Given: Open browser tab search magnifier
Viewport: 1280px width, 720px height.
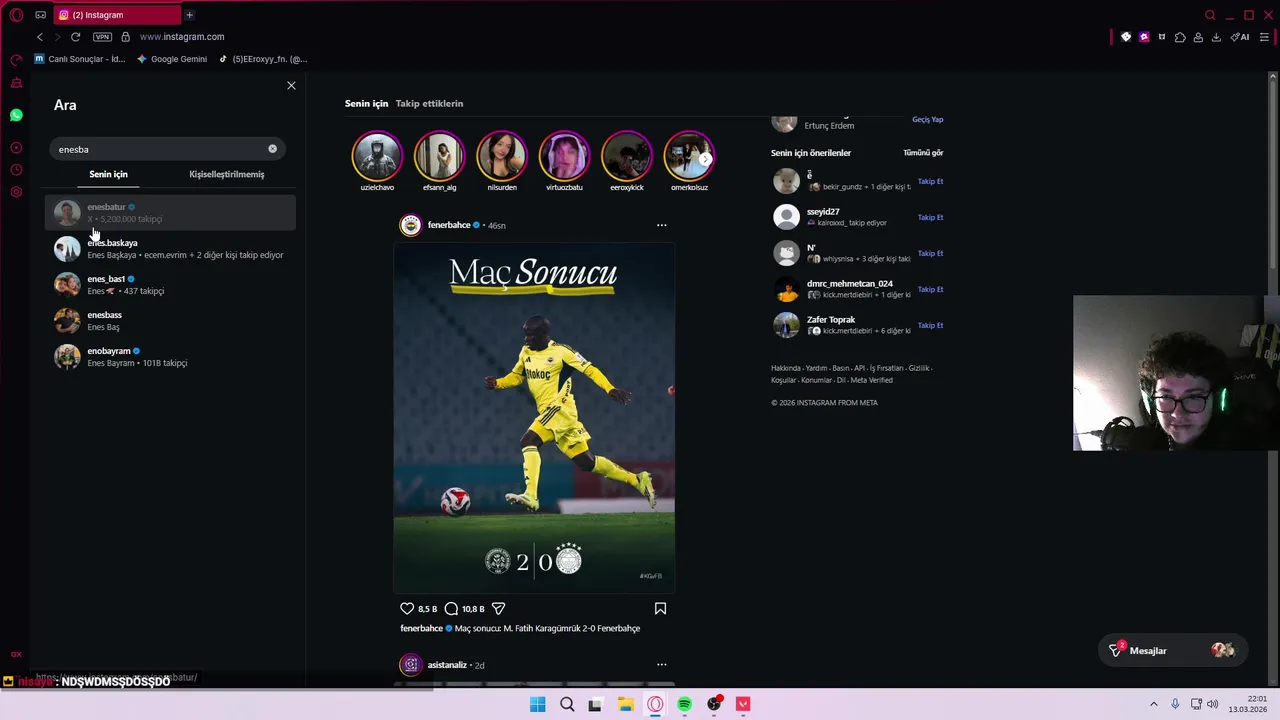Looking at the screenshot, I should click(1210, 15).
